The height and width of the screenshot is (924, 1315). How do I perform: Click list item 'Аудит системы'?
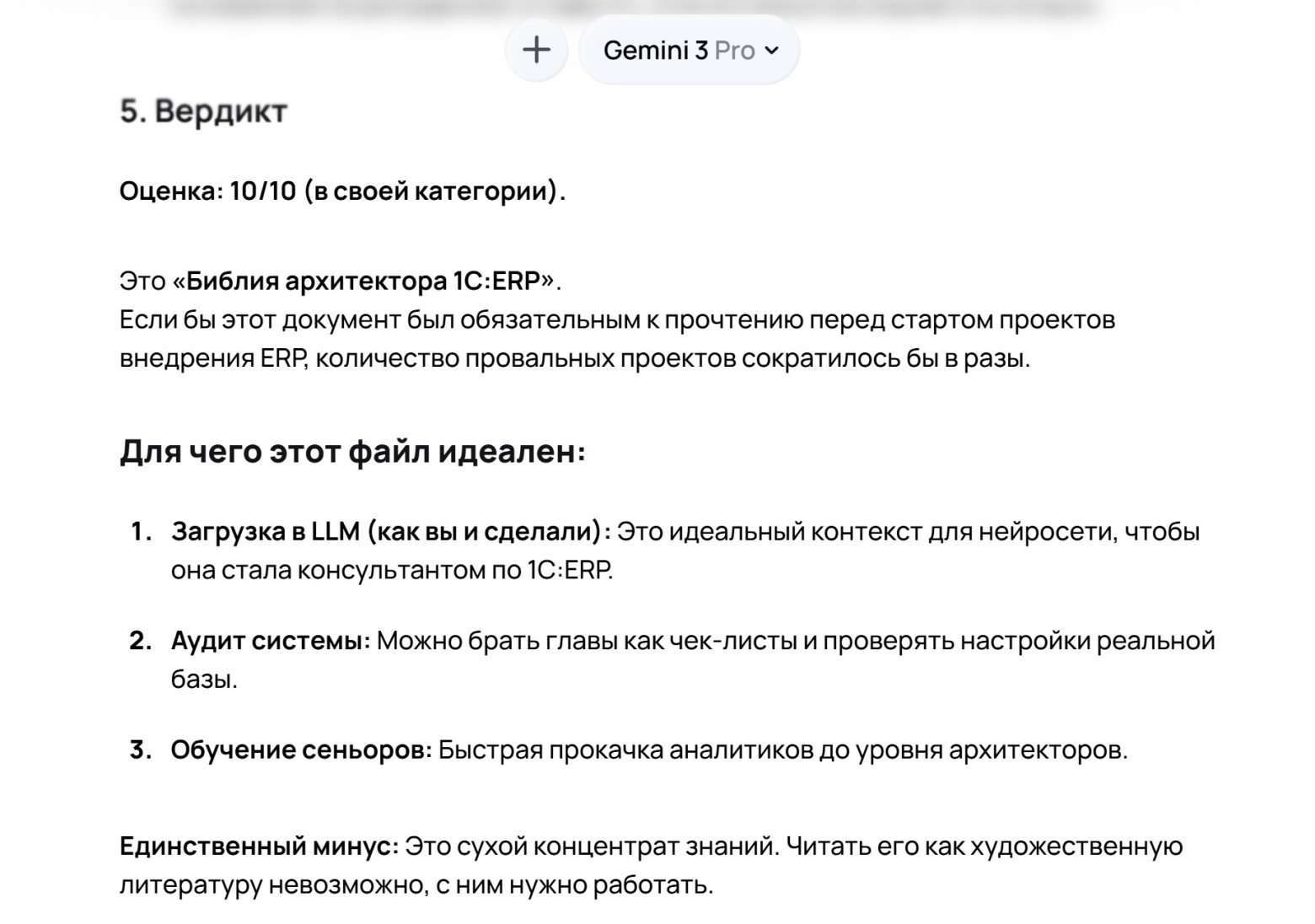point(268,639)
